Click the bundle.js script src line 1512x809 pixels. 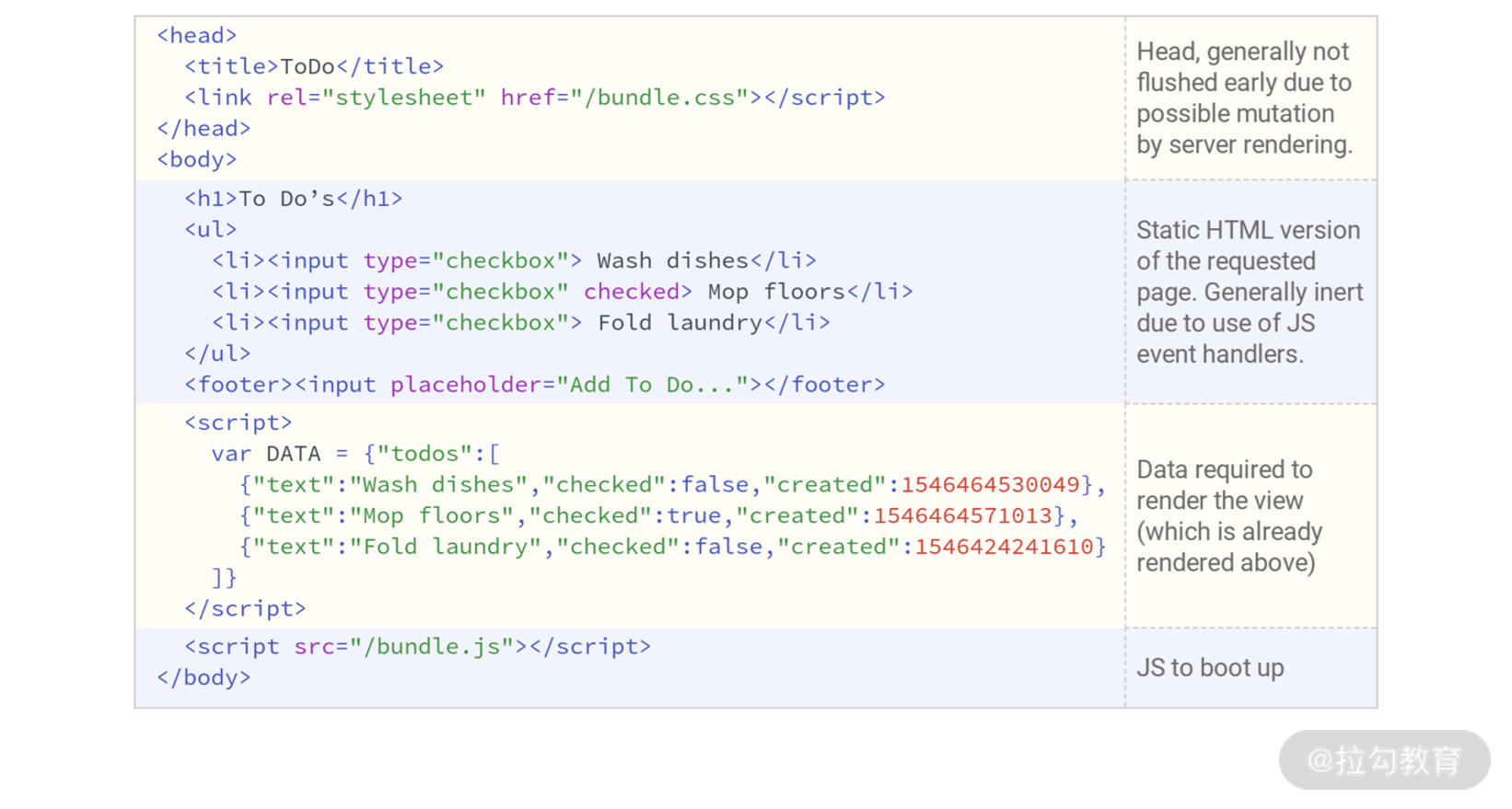(x=417, y=647)
